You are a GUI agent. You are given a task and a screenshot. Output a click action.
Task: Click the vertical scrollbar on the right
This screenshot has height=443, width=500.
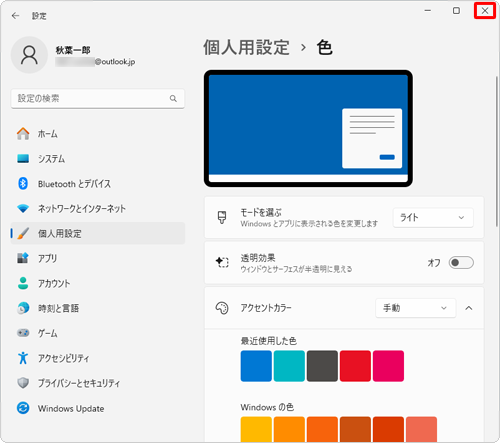click(497, 152)
